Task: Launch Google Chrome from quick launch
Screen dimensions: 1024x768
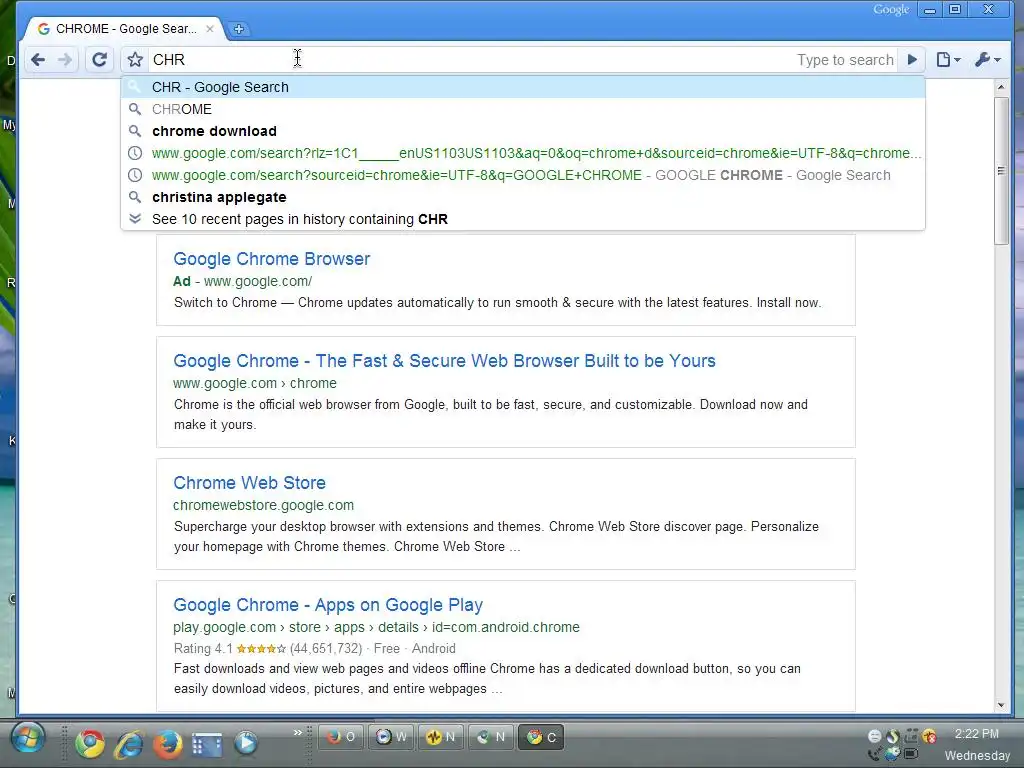Action: (x=89, y=743)
